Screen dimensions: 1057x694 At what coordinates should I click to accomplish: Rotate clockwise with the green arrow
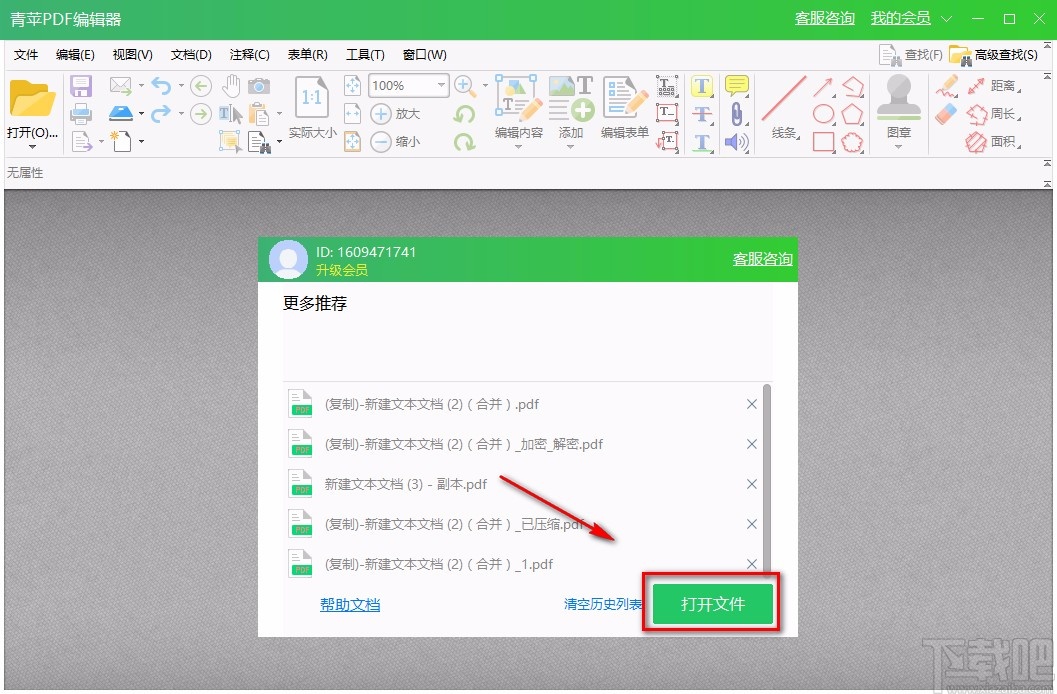point(464,141)
